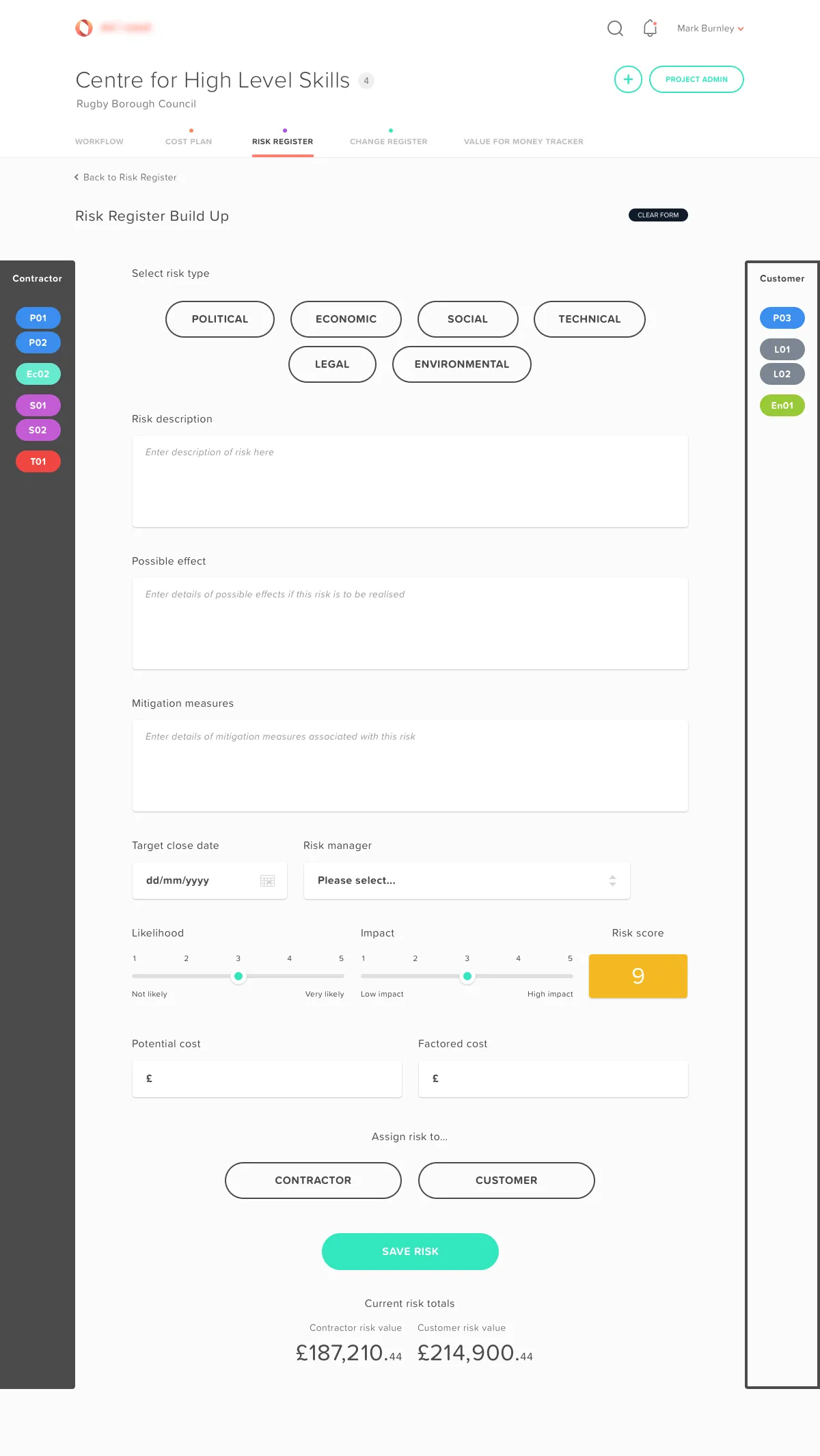Open the Mark Burnley user menu
Screen dimensions: 820x1456
coord(710,28)
